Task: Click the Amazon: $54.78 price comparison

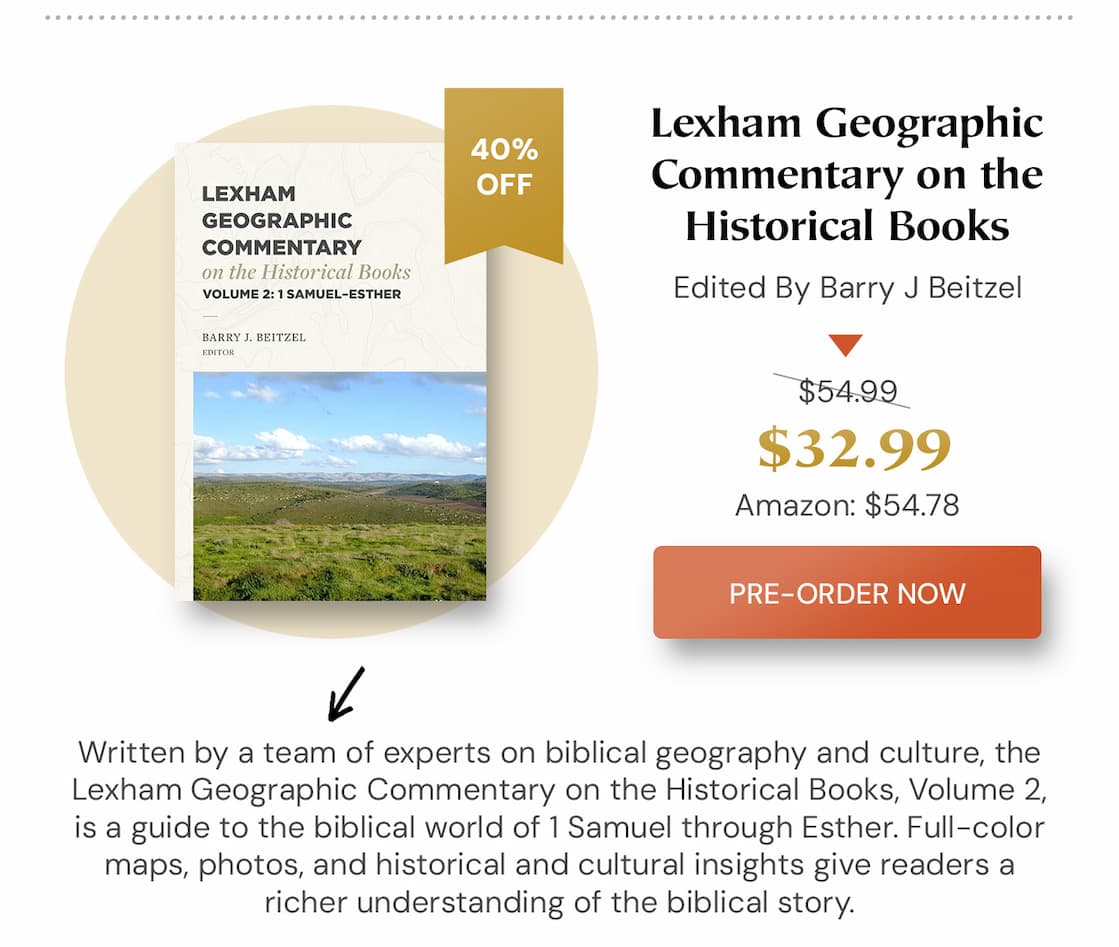Action: click(x=847, y=505)
